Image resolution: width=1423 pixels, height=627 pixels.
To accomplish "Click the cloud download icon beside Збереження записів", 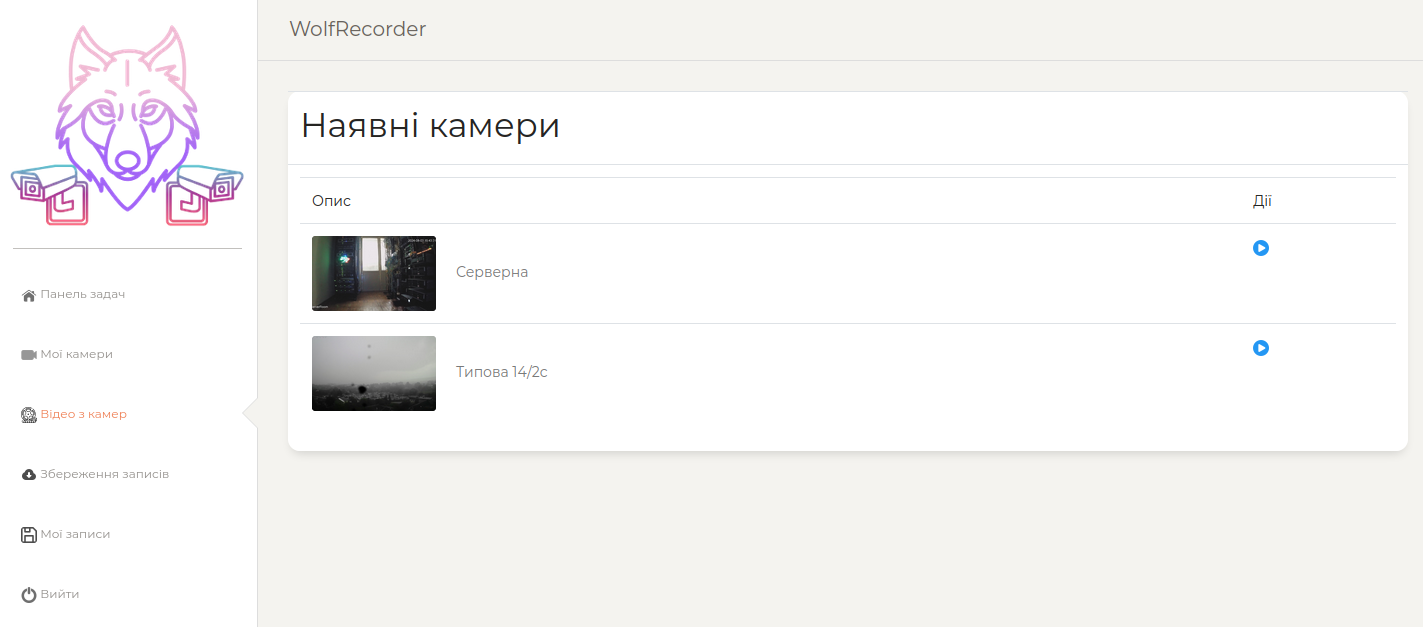I will 29,475.
